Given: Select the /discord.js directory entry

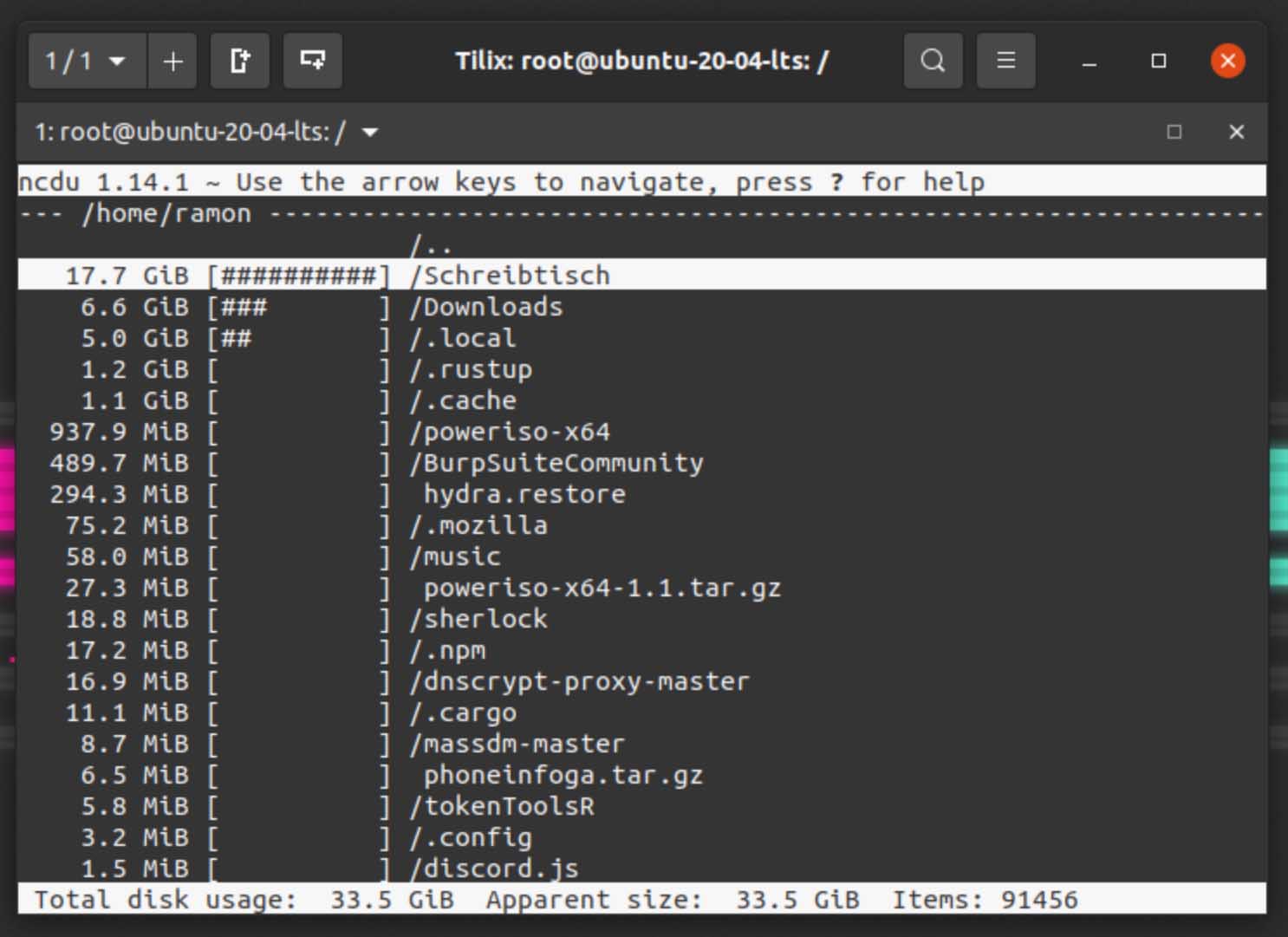Looking at the screenshot, I should pos(642,868).
